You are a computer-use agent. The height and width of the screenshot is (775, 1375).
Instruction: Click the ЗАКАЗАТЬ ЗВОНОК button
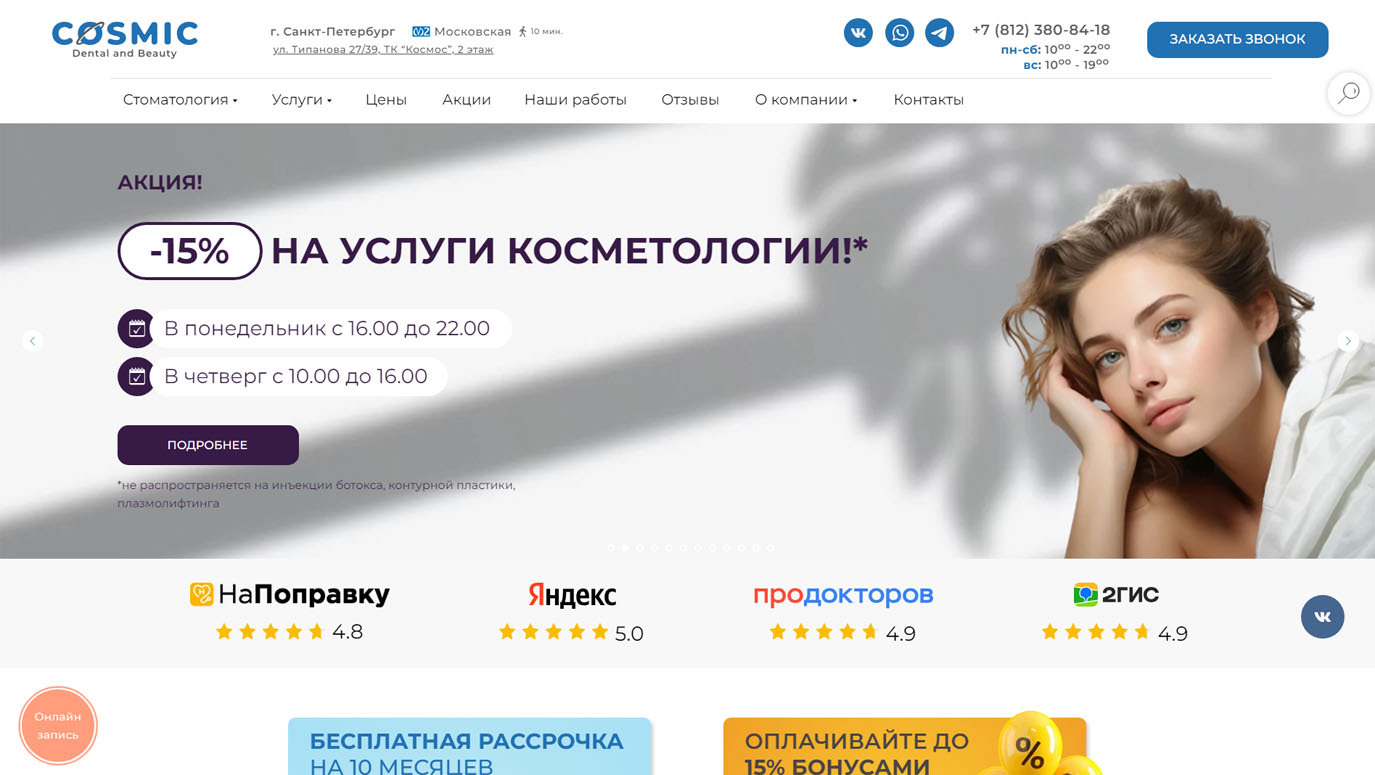coord(1237,40)
